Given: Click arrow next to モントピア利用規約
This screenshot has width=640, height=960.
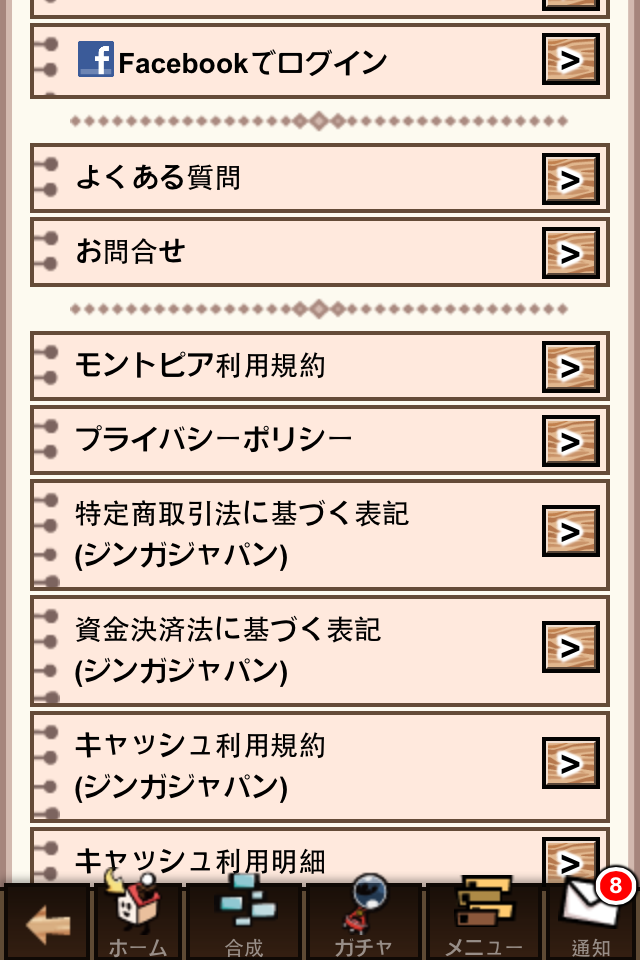Looking at the screenshot, I should [570, 367].
